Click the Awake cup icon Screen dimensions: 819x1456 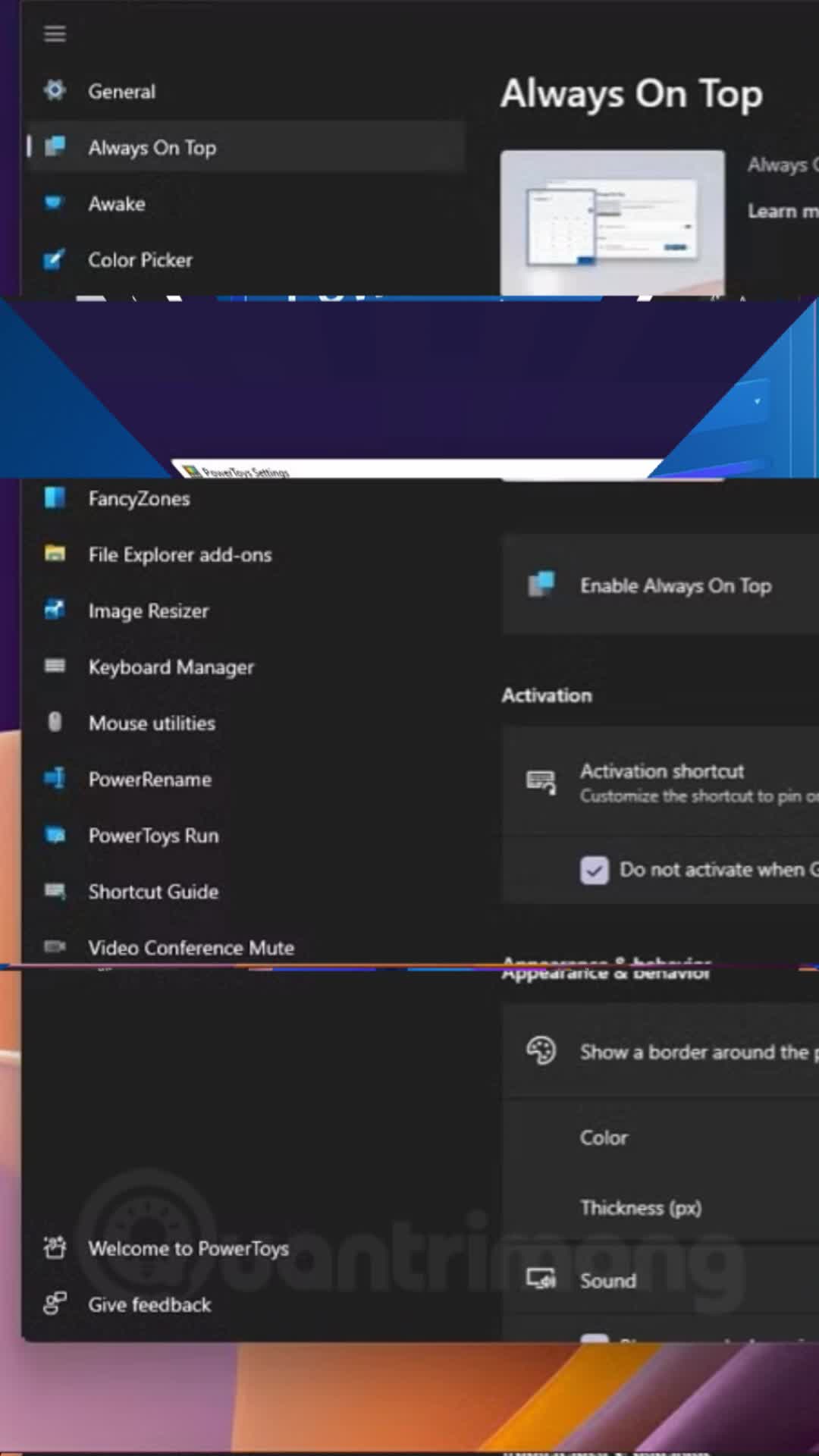(x=54, y=202)
